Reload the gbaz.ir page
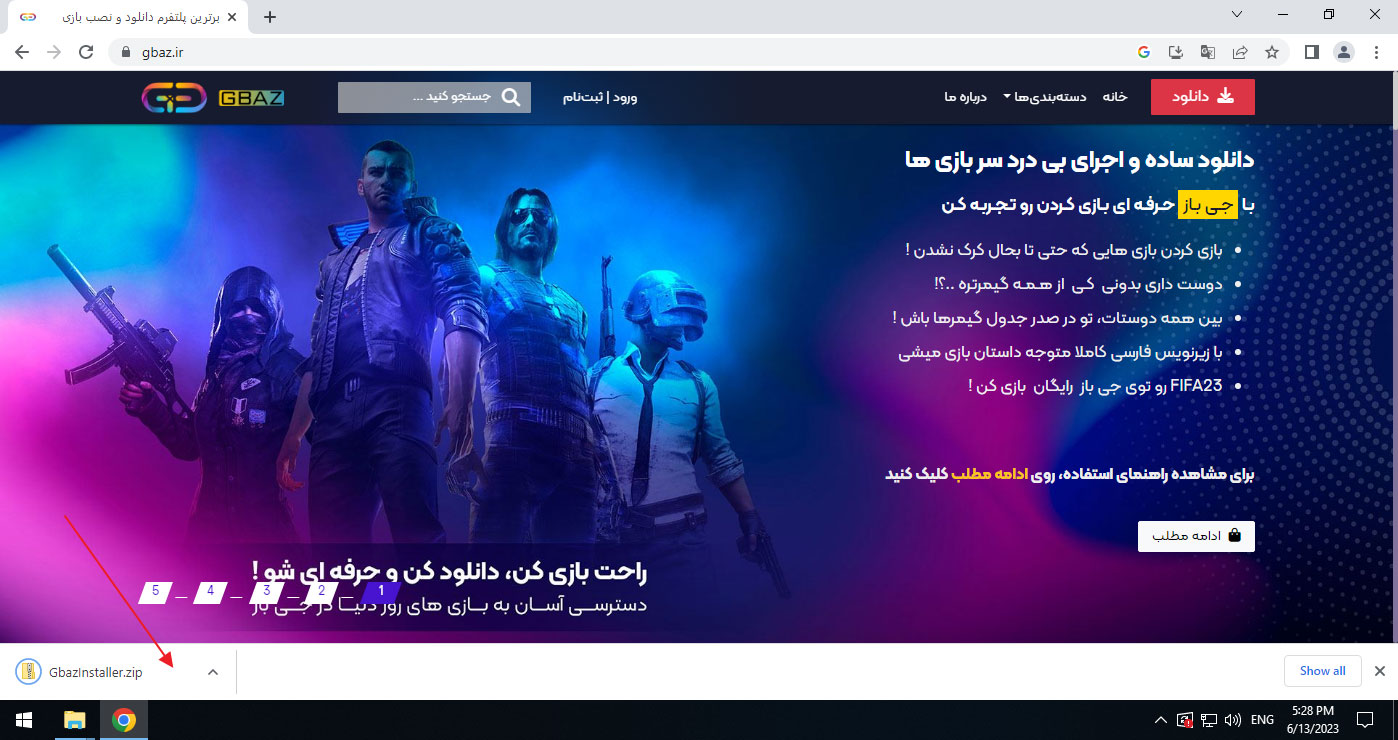Screen dimensions: 1398x740 pyautogui.click(x=86, y=52)
